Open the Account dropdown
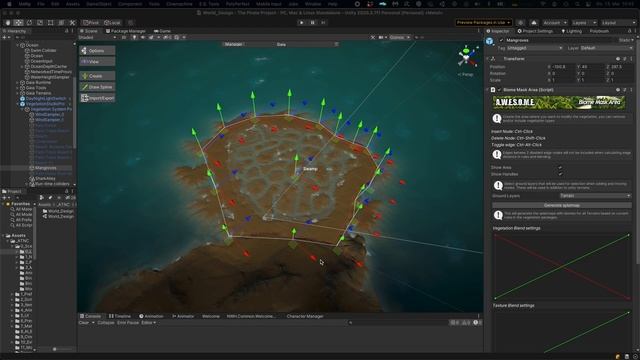 (x=555, y=23)
